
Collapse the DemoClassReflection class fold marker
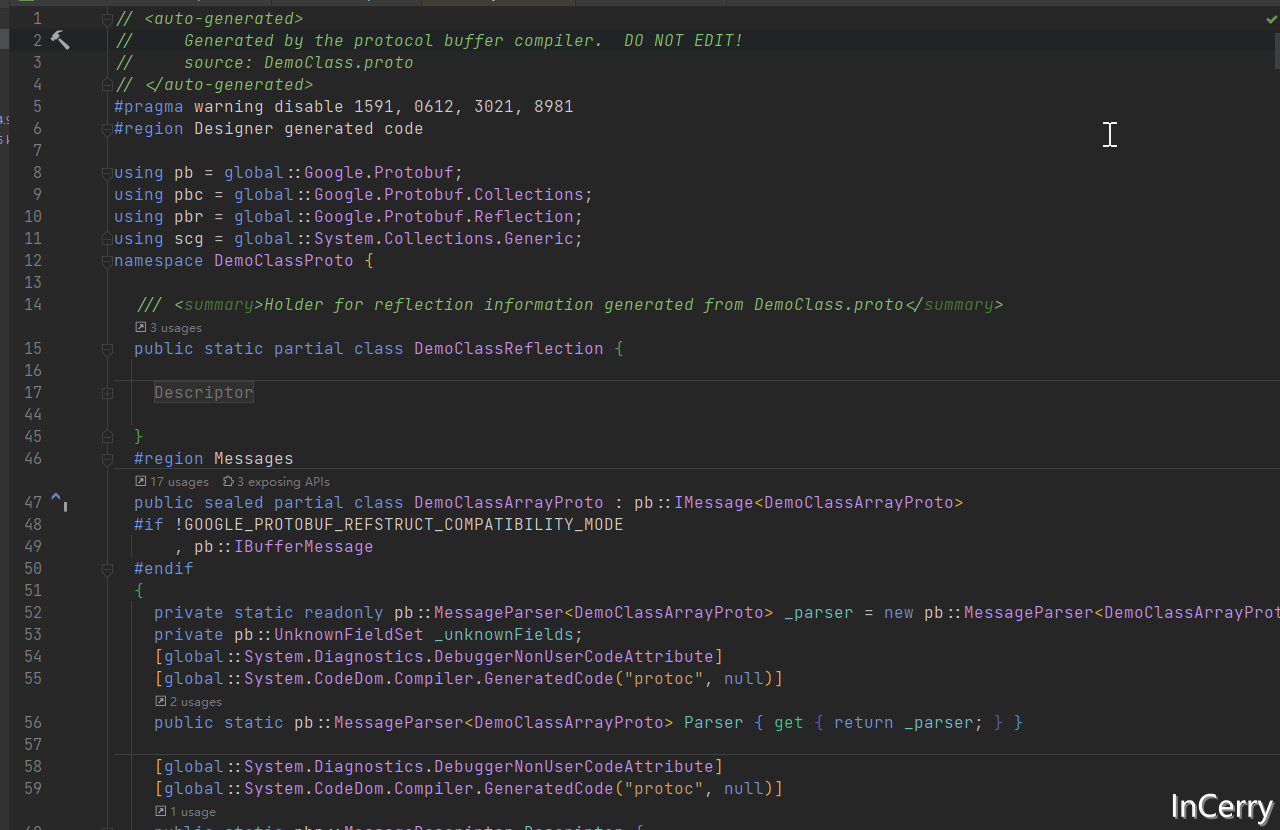coord(106,350)
